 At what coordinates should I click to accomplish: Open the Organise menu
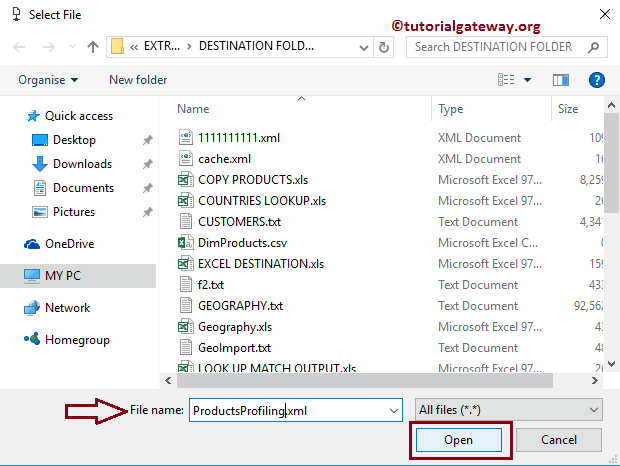[48, 80]
